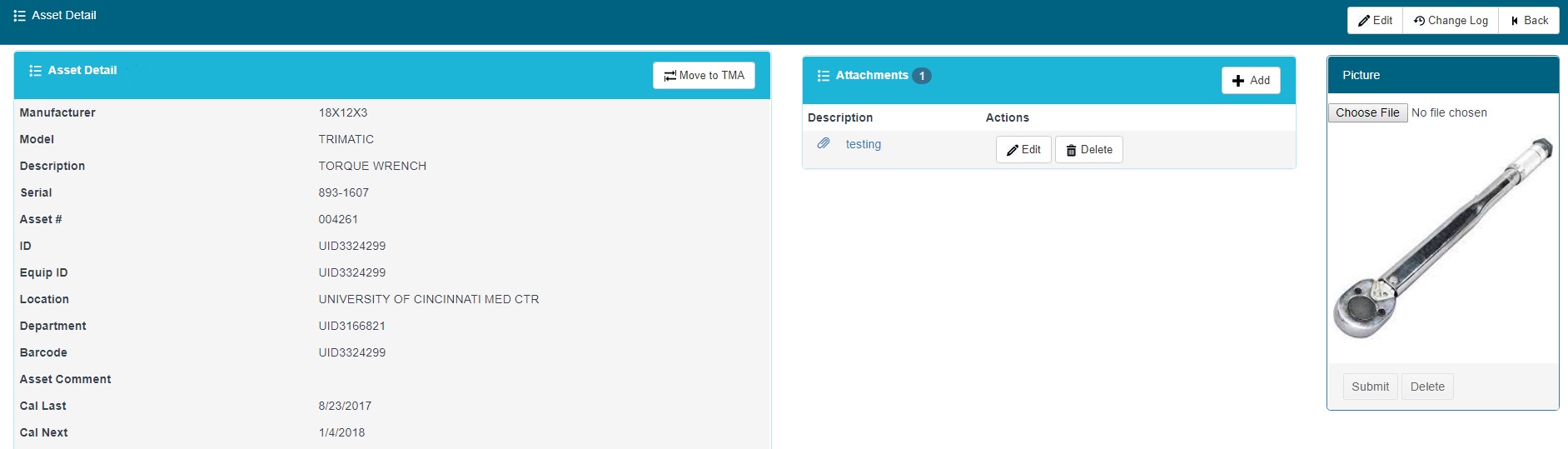Click the torque wrench picture
The height and width of the screenshot is (449, 1568).
pos(1442,238)
